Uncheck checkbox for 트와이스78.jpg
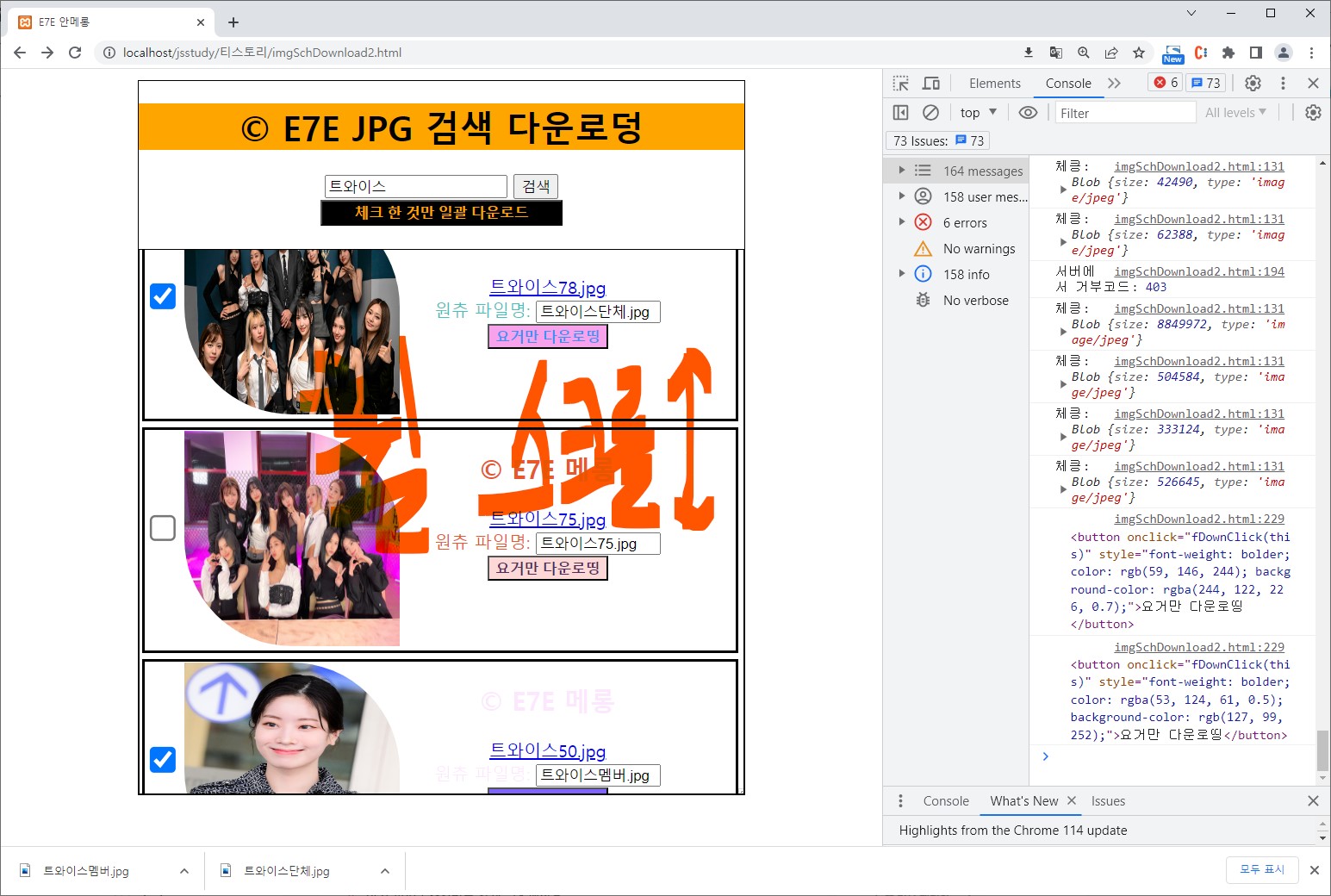 (x=163, y=296)
